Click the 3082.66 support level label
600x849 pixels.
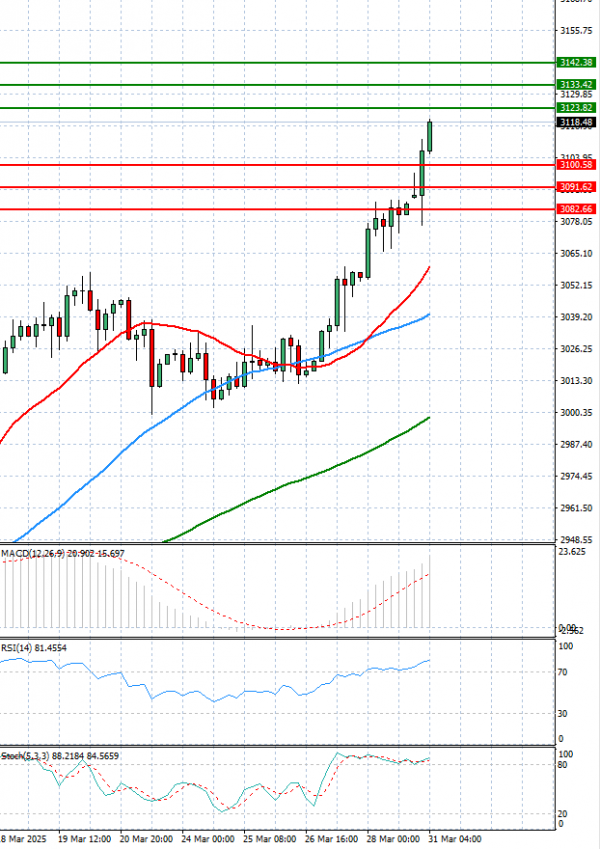point(576,209)
